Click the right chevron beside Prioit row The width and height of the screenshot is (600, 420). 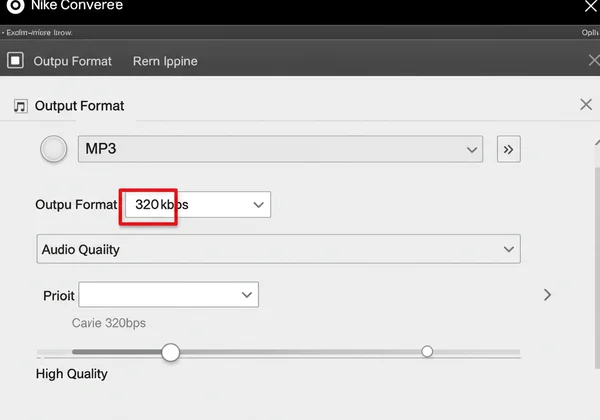pos(547,295)
